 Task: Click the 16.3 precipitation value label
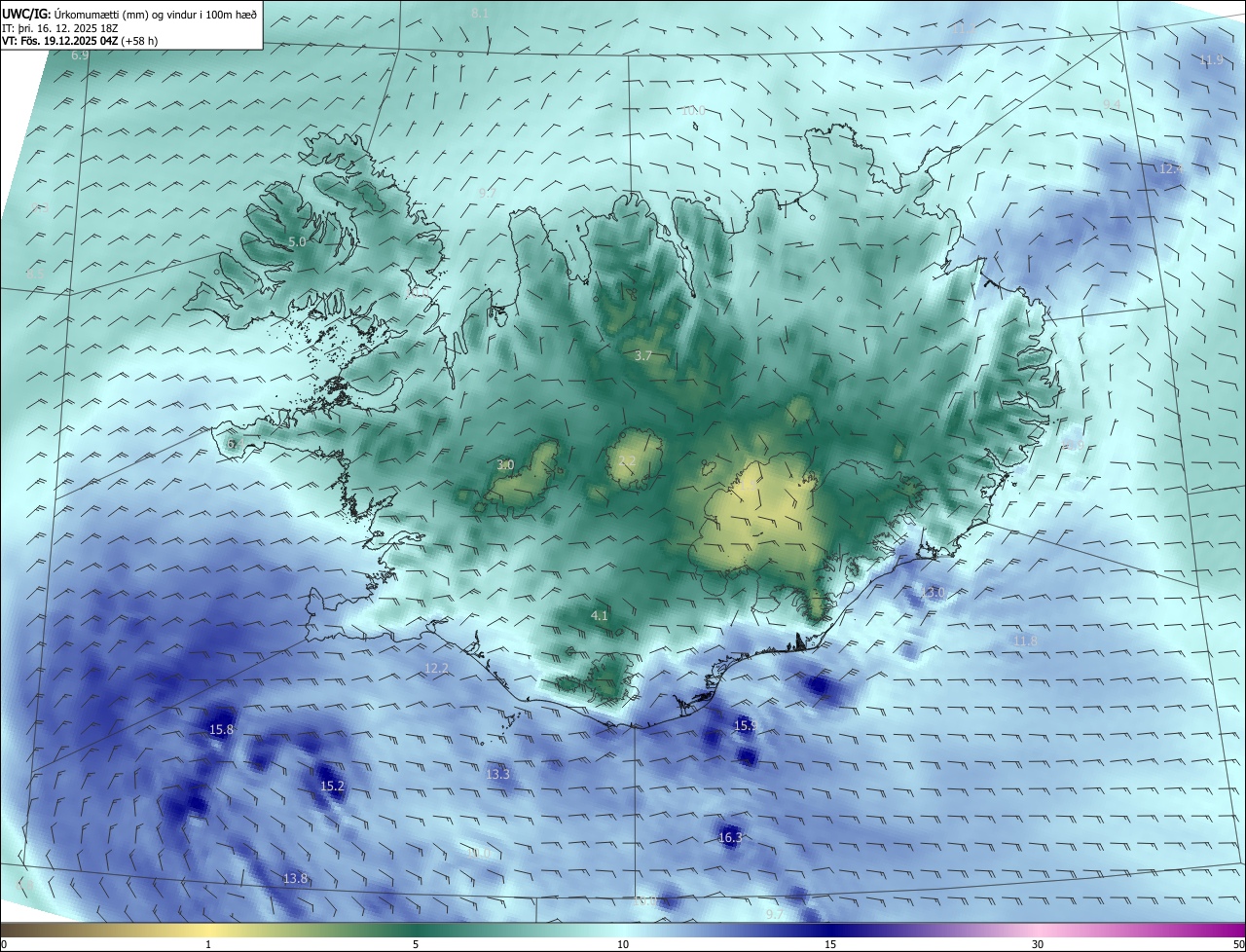pyautogui.click(x=730, y=837)
